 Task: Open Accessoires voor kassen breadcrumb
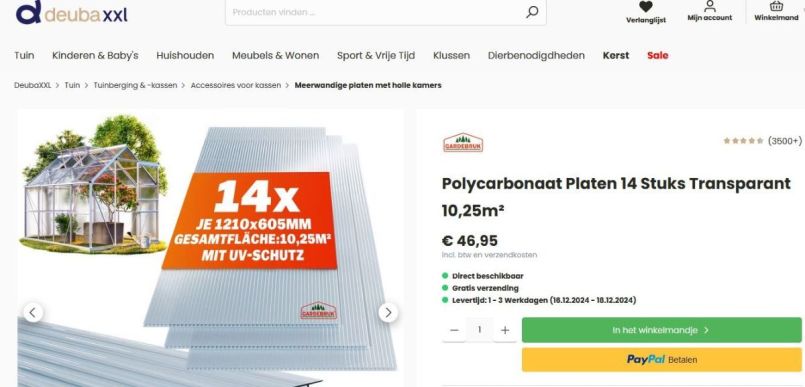coord(236,85)
